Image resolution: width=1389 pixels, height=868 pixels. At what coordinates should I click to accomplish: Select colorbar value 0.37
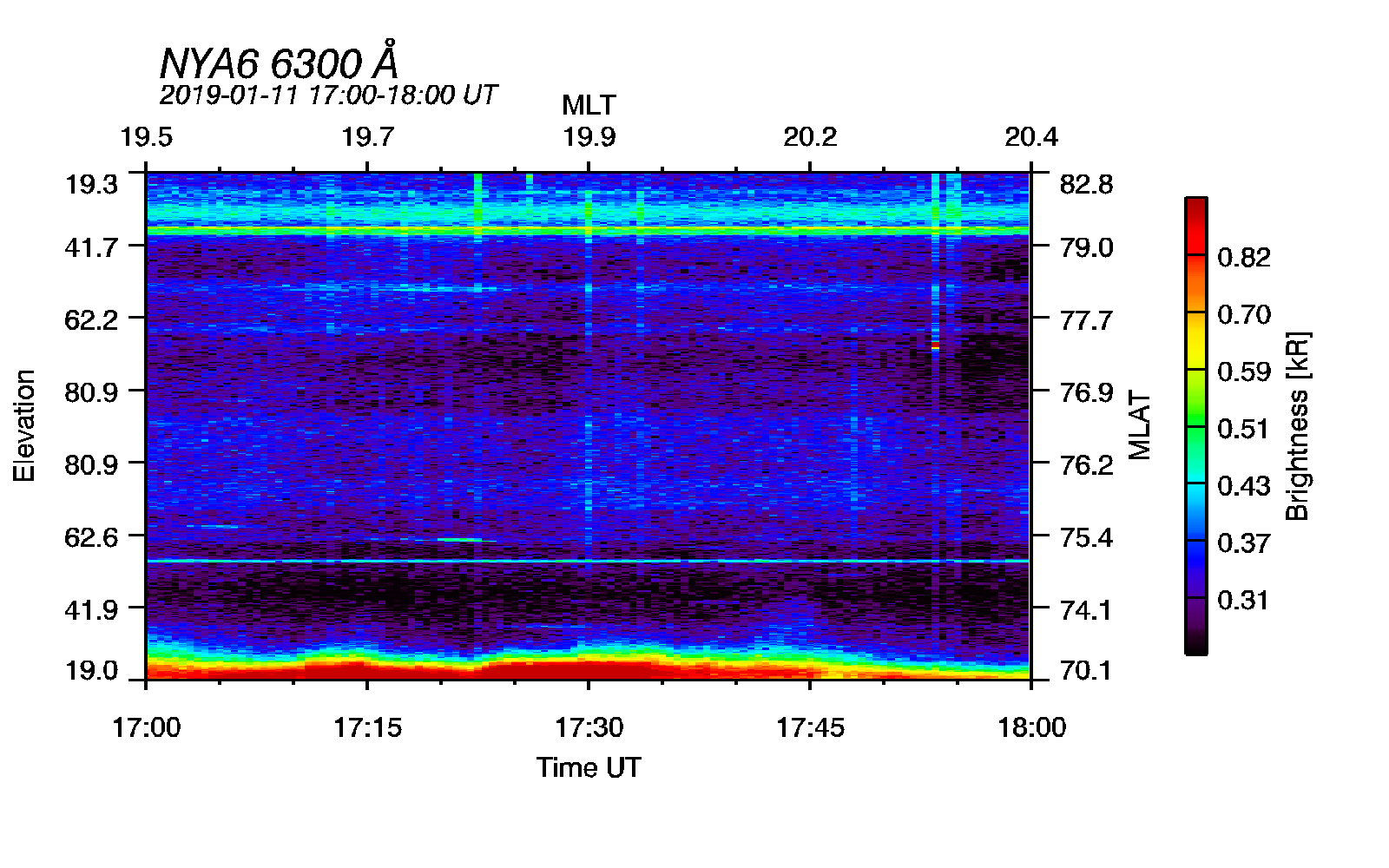point(1244,542)
